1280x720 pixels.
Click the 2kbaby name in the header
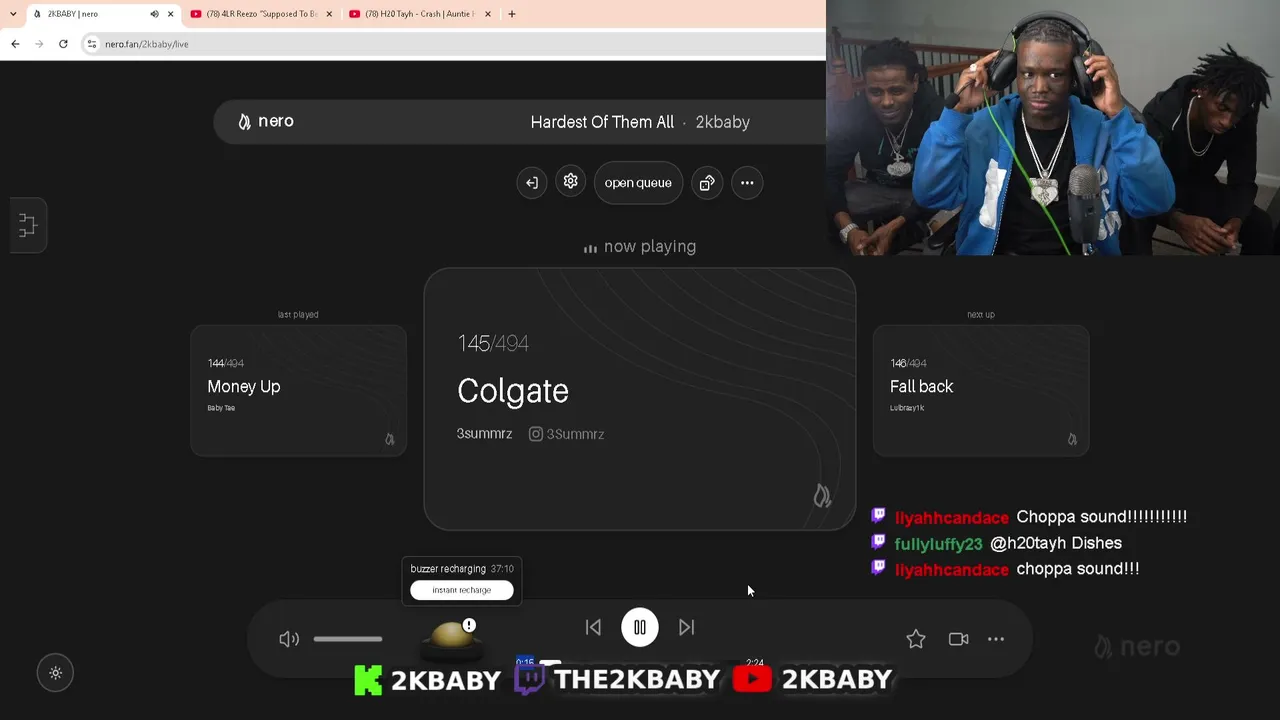point(723,122)
